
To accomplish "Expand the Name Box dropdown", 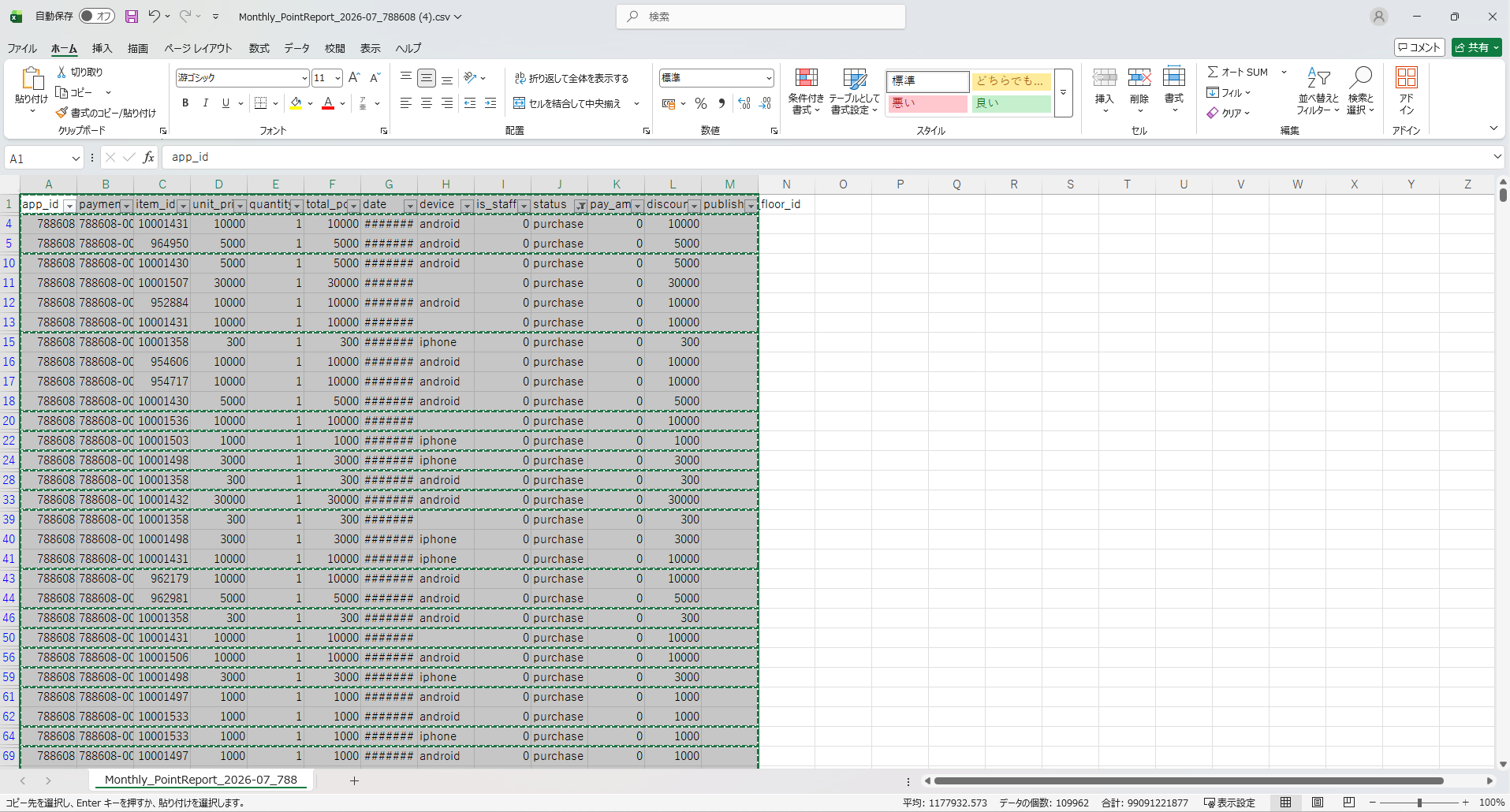I will pos(76,158).
